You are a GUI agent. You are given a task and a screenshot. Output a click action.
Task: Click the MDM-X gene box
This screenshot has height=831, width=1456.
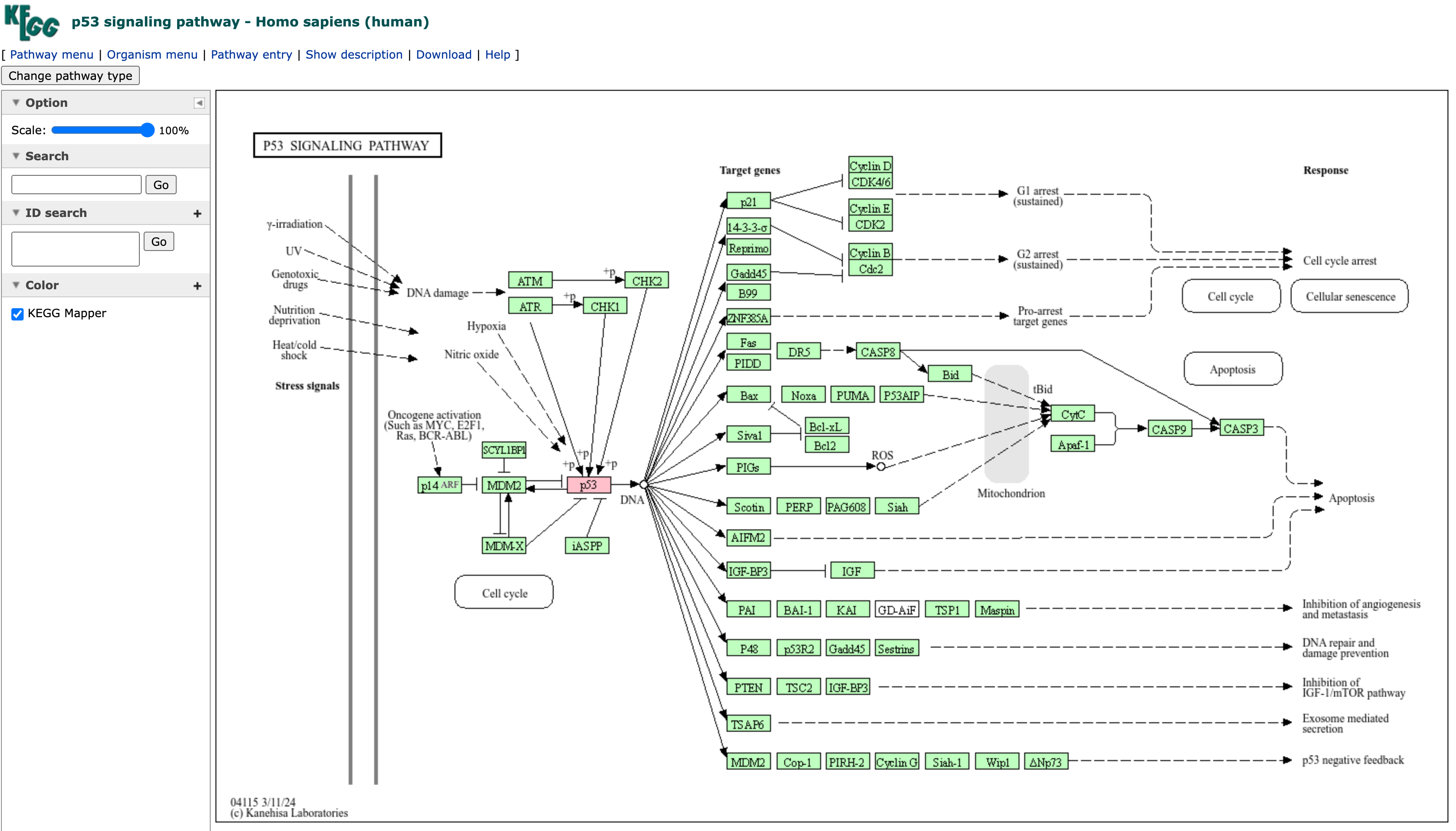coord(504,545)
